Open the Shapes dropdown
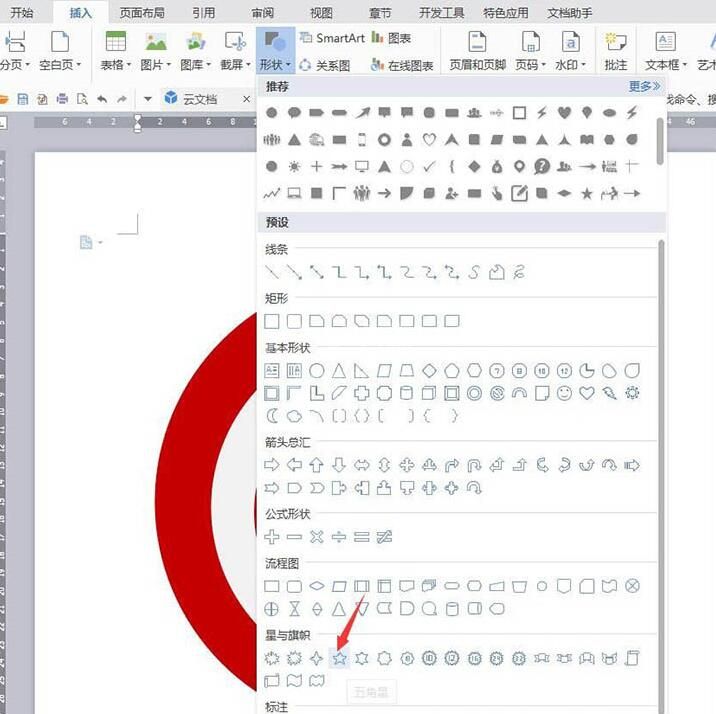 click(275, 50)
